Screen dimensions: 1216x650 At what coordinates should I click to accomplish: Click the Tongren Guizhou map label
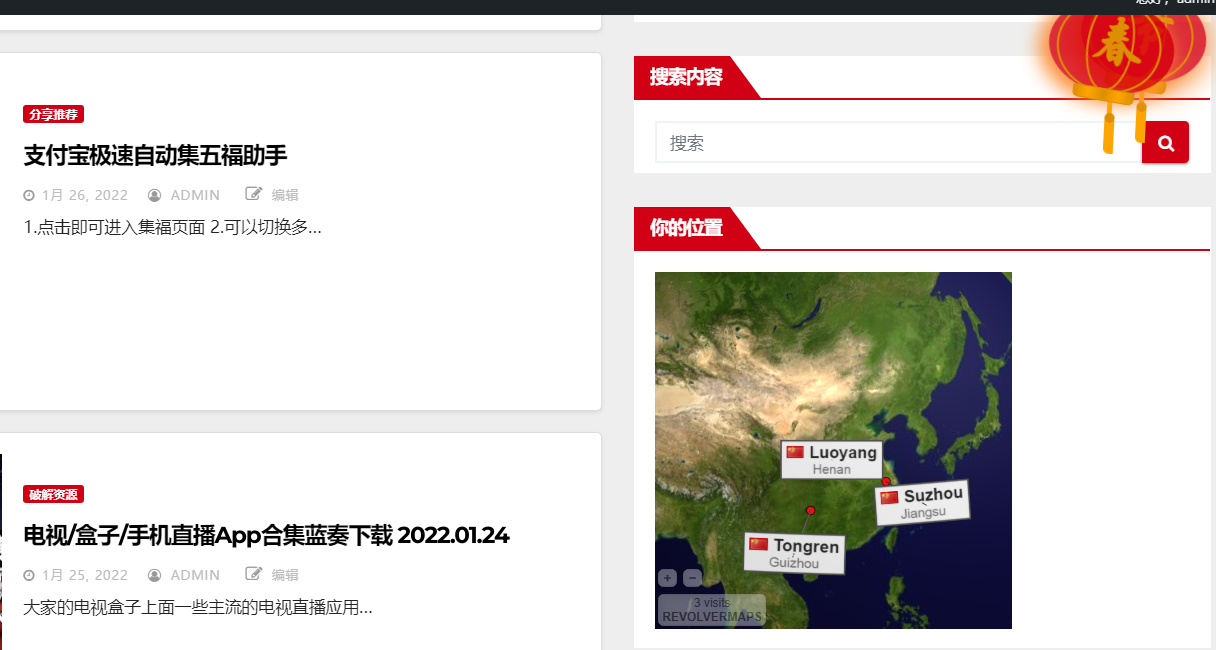[795, 553]
